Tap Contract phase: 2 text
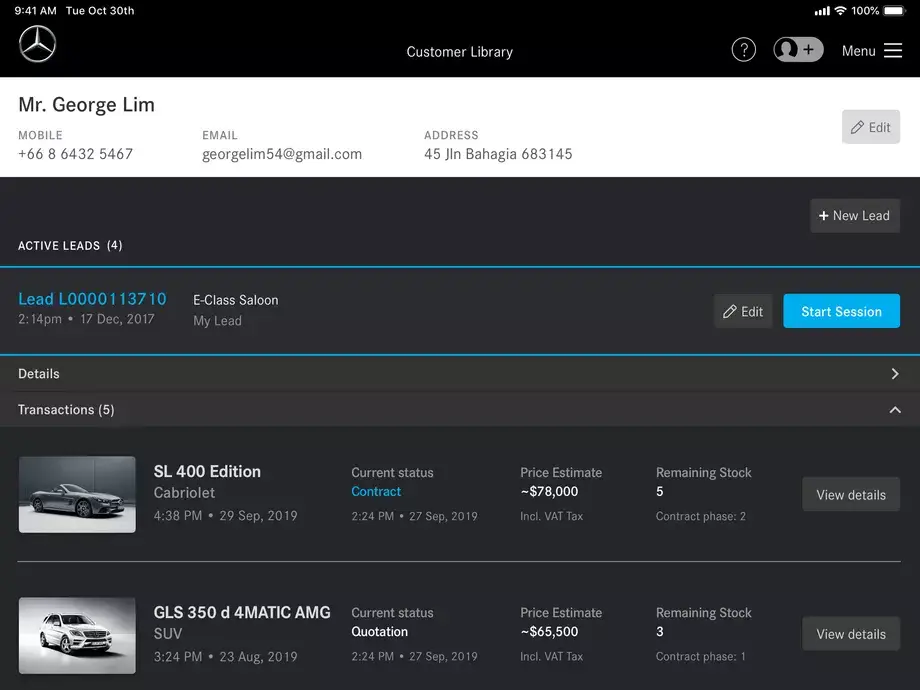This screenshot has height=690, width=920. click(x=701, y=516)
